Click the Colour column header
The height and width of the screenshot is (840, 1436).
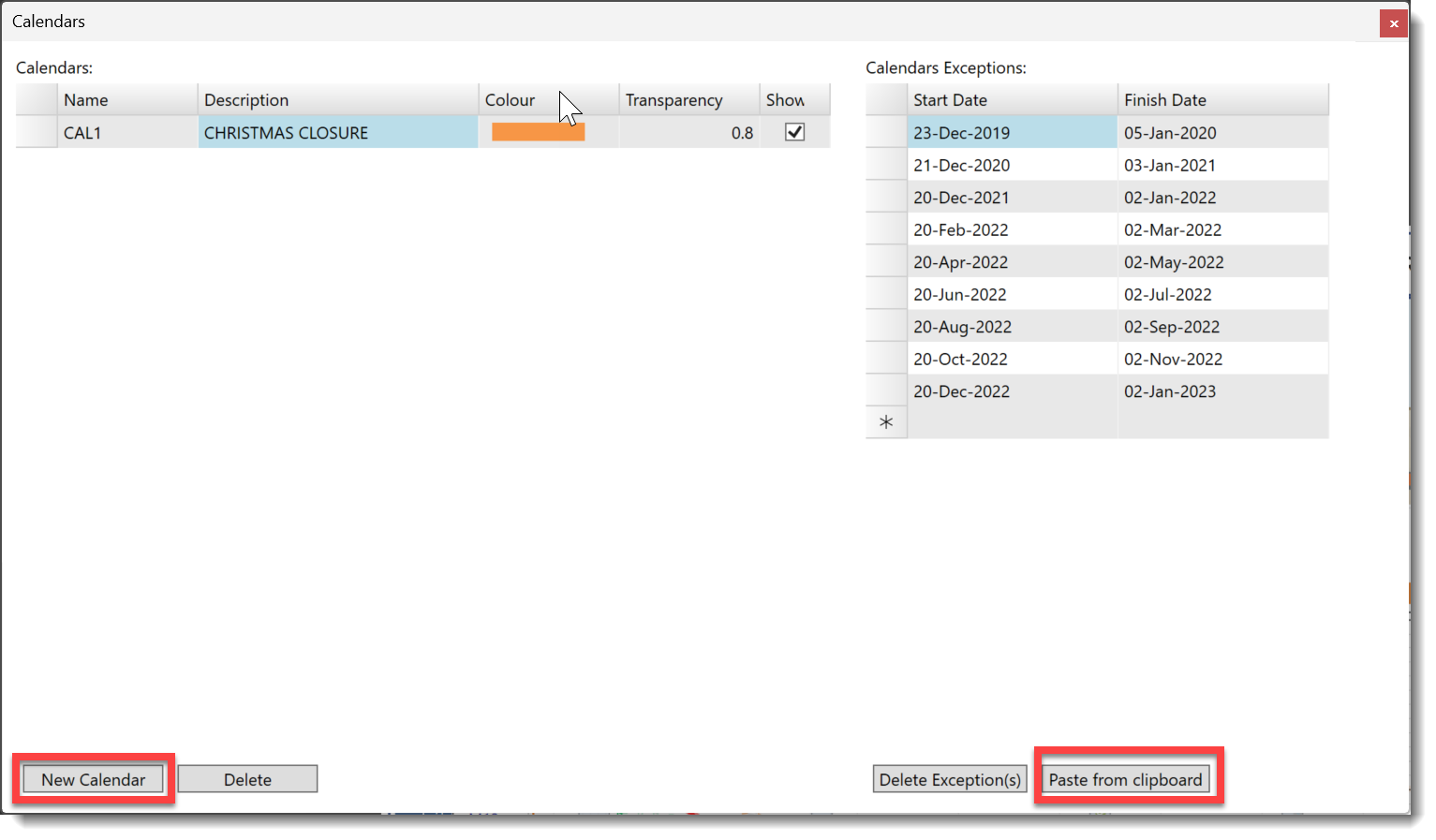pos(549,99)
